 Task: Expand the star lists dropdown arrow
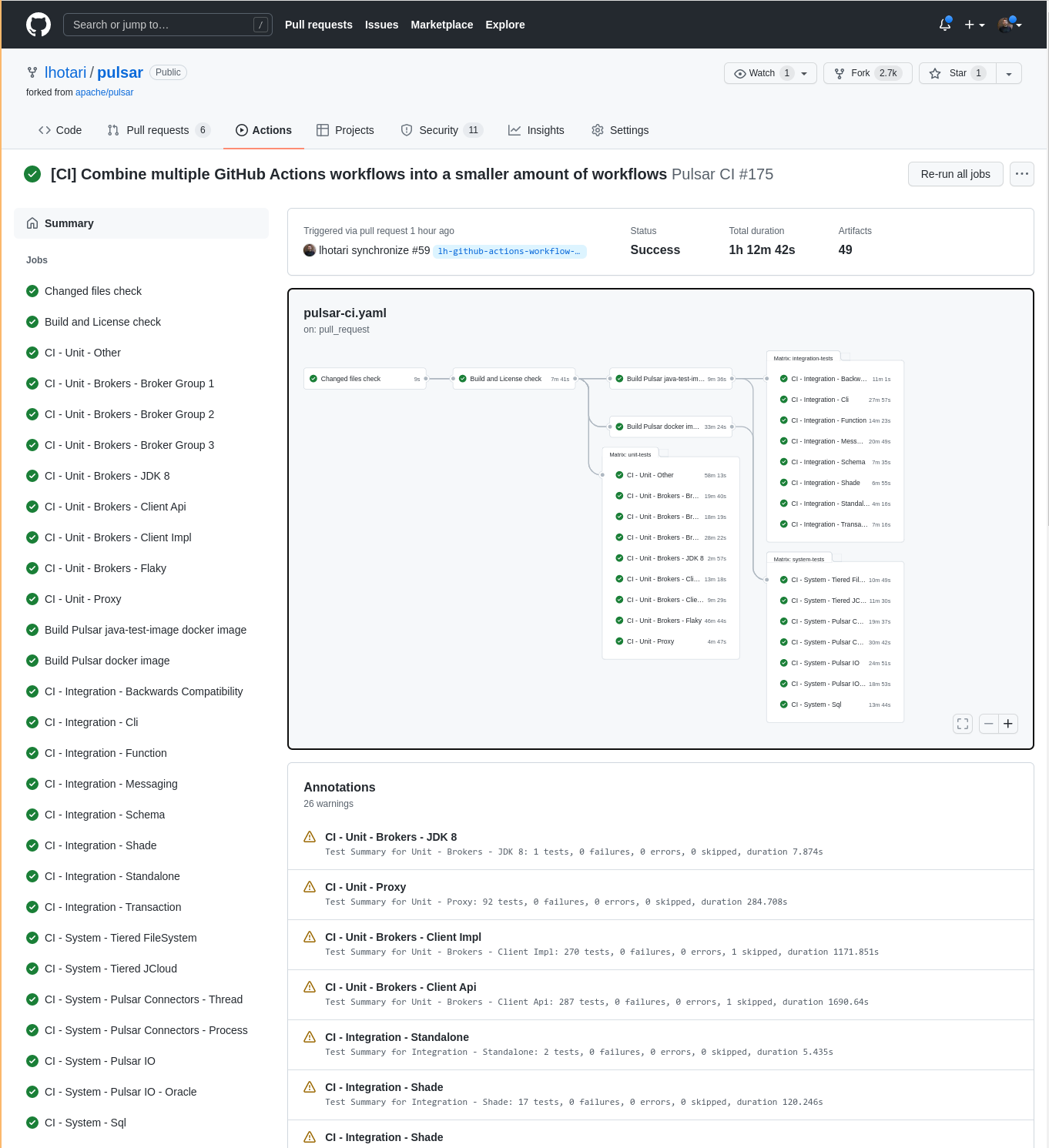[x=1009, y=73]
